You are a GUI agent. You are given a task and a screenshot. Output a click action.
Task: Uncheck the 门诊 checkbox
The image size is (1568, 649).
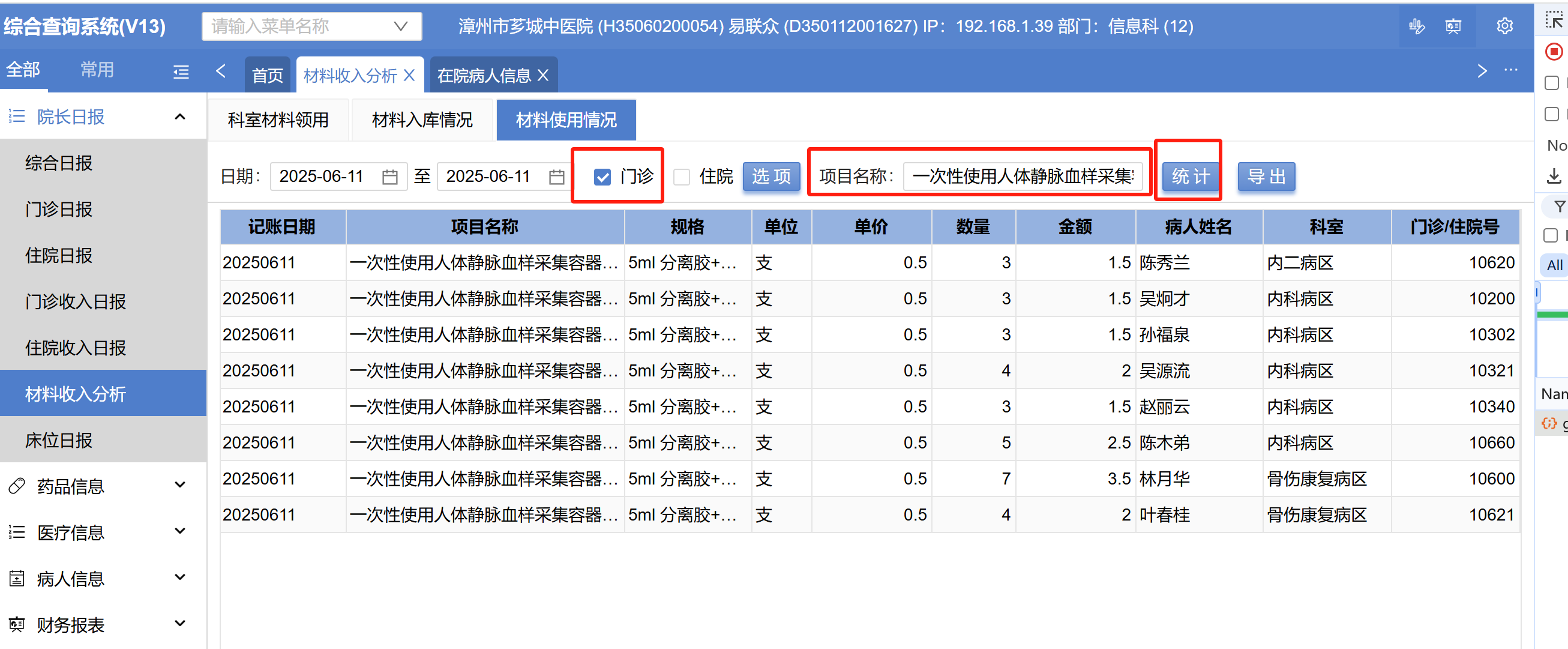602,177
